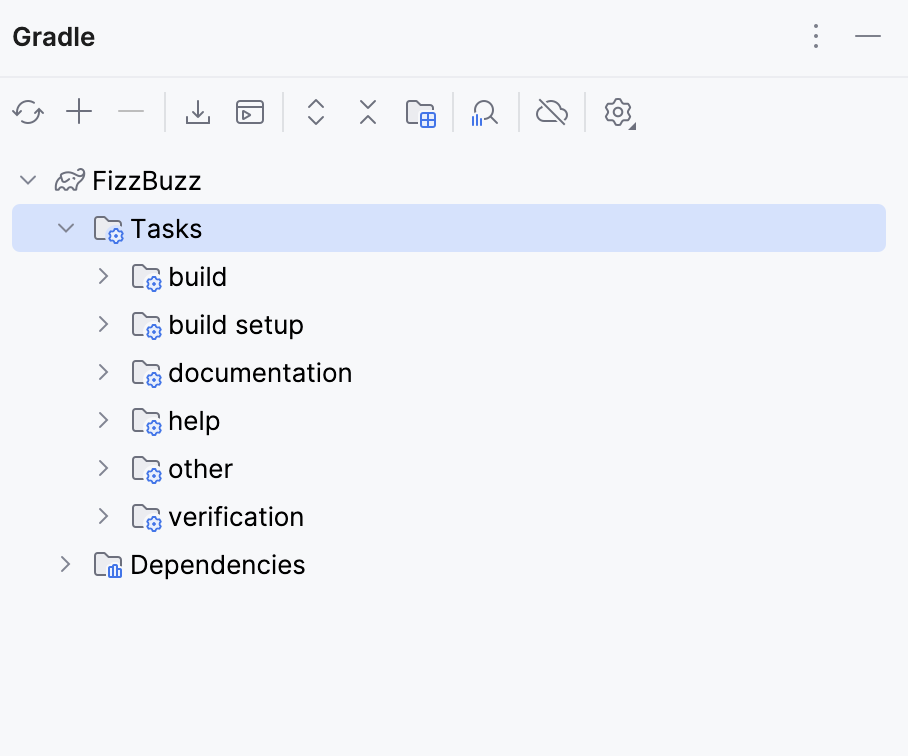Open the Analyze Dependencies icon
This screenshot has height=756, width=908.
click(x=484, y=113)
